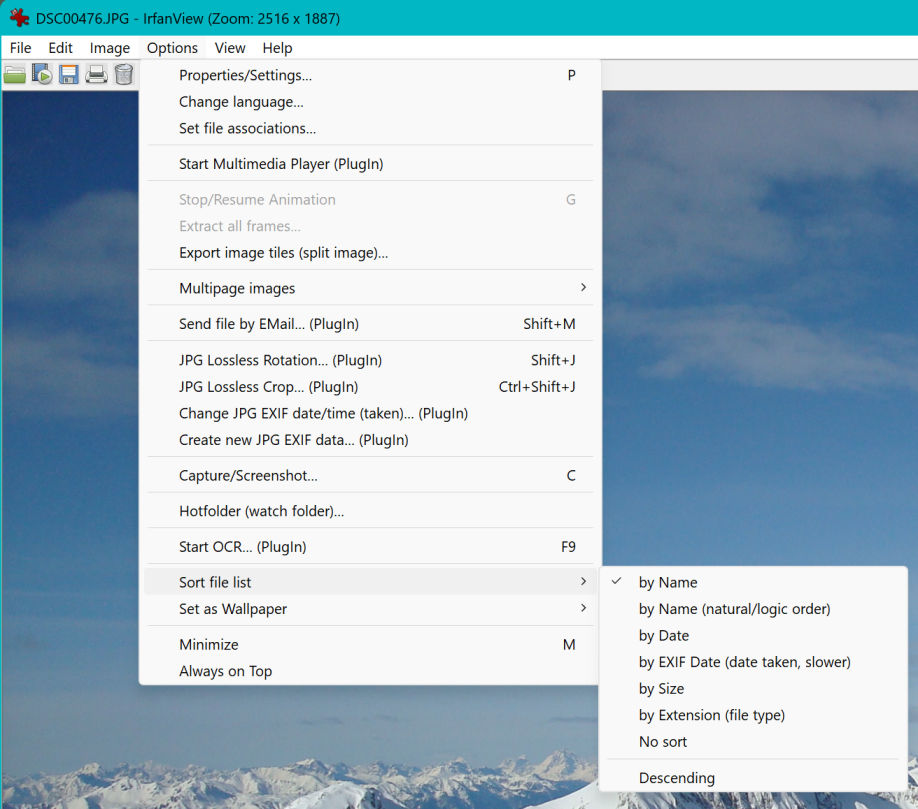Open the View menu

229,48
